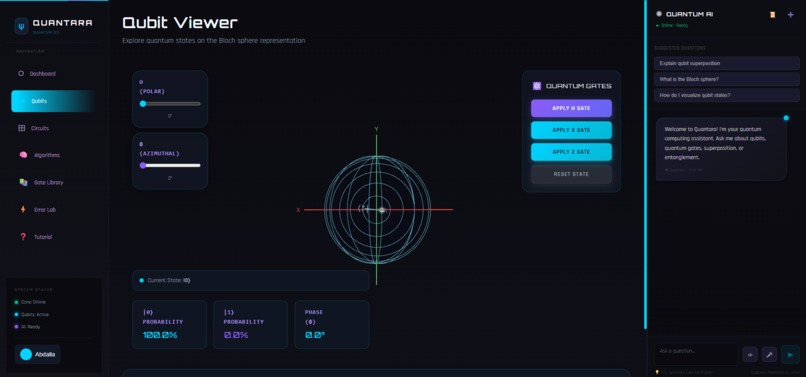Click the 'Qubit Viewer' page heading

tap(180, 23)
